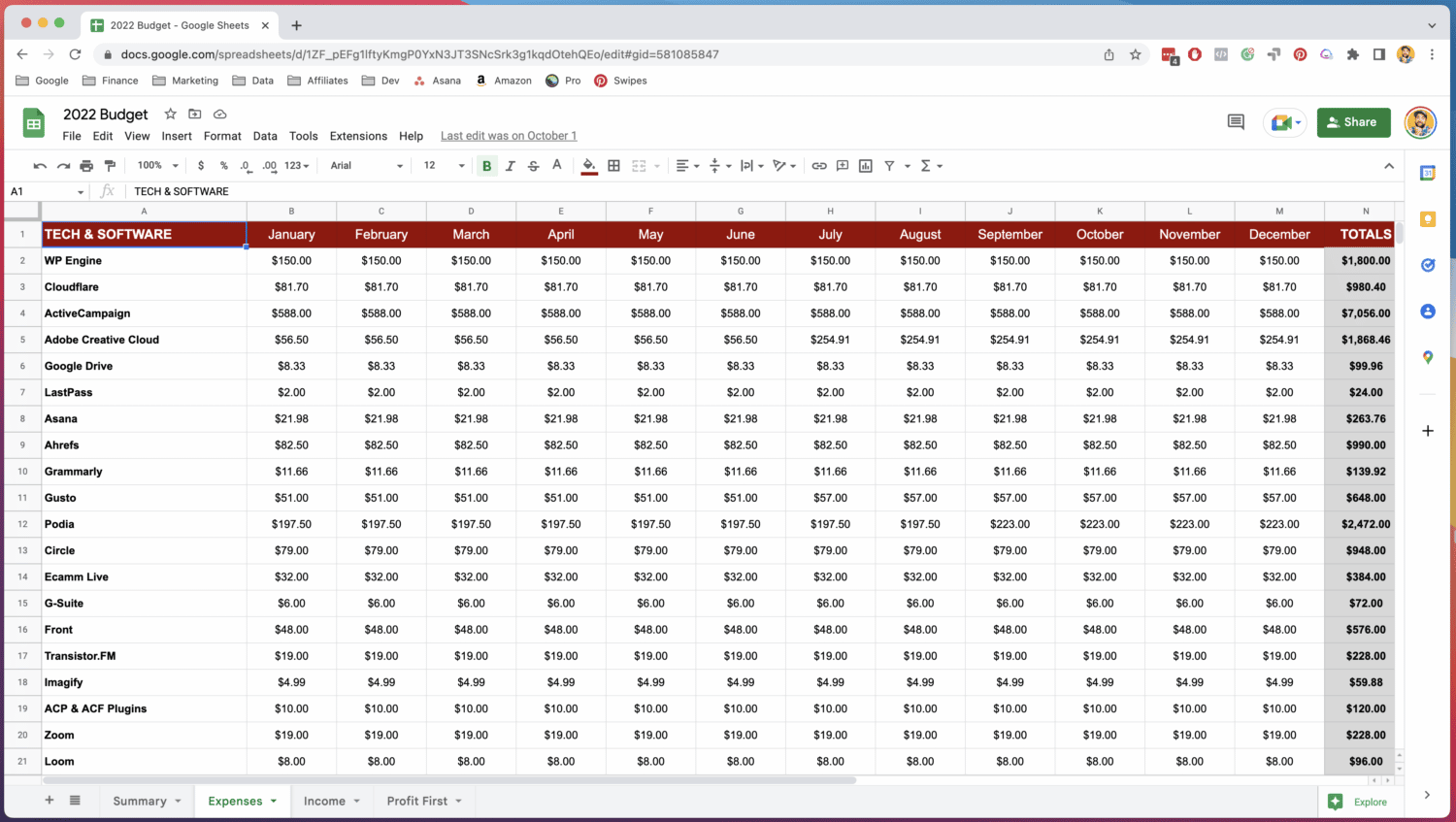Open the font size 12 dropdown
Screen dimensions: 1456x822
pyautogui.click(x=445, y=166)
